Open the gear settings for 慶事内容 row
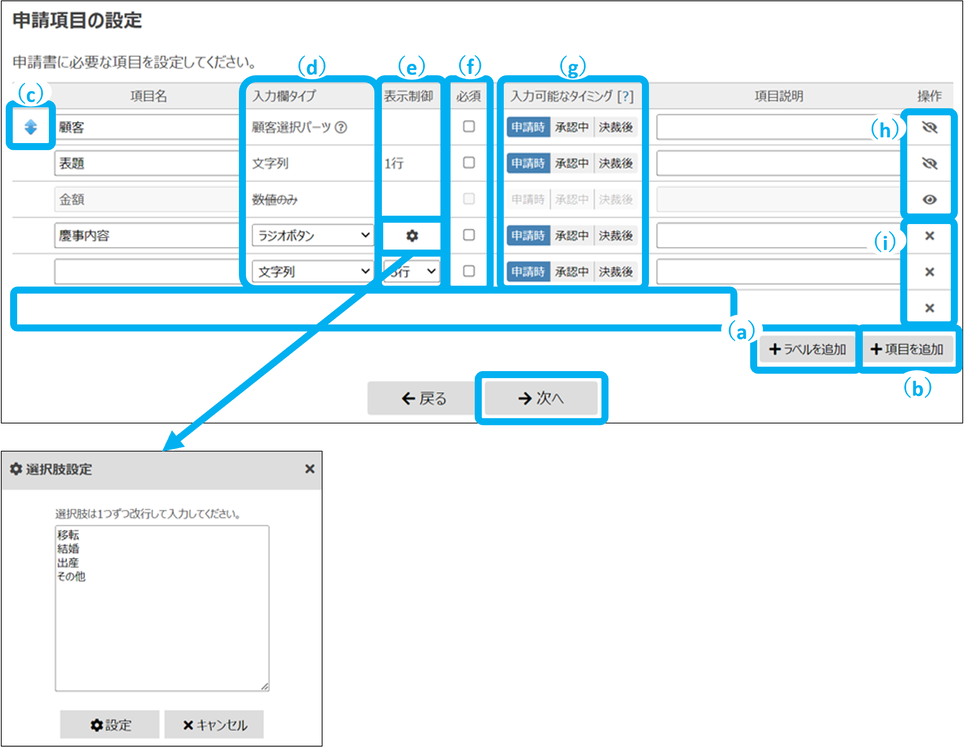The height and width of the screenshot is (747, 964). 411,236
